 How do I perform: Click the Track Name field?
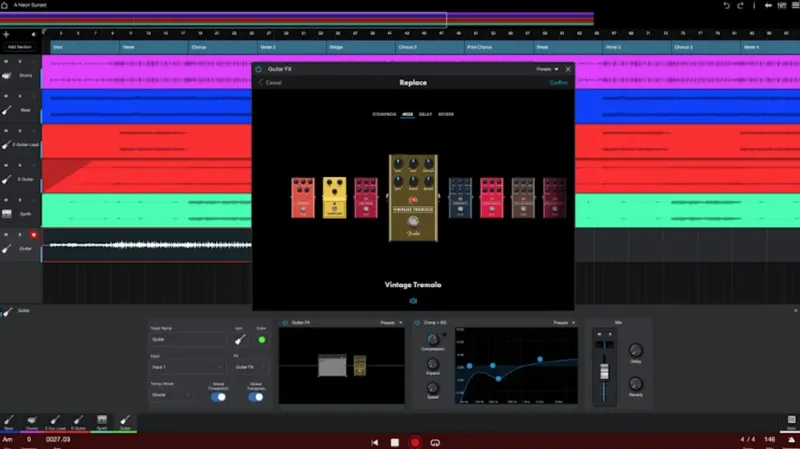pos(188,339)
